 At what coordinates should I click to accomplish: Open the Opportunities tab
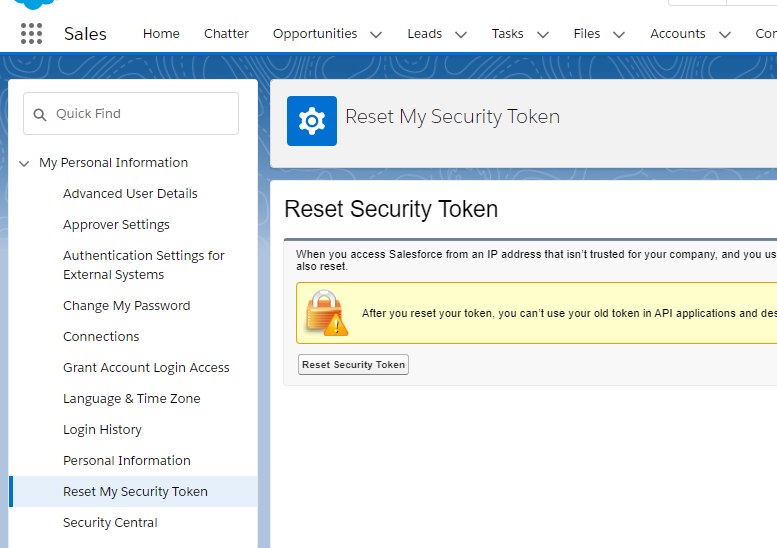tap(315, 34)
